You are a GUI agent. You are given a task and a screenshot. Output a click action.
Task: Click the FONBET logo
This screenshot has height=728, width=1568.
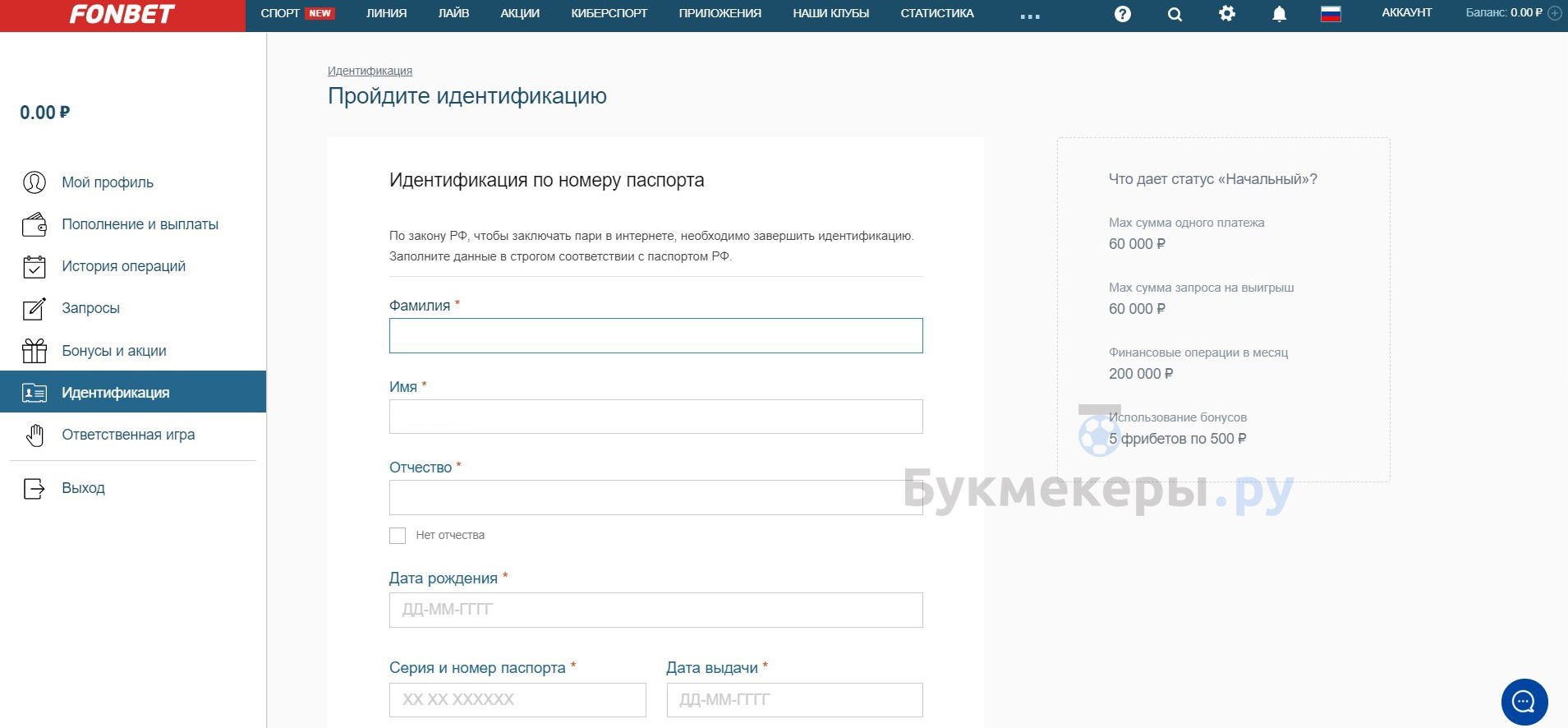click(x=122, y=15)
